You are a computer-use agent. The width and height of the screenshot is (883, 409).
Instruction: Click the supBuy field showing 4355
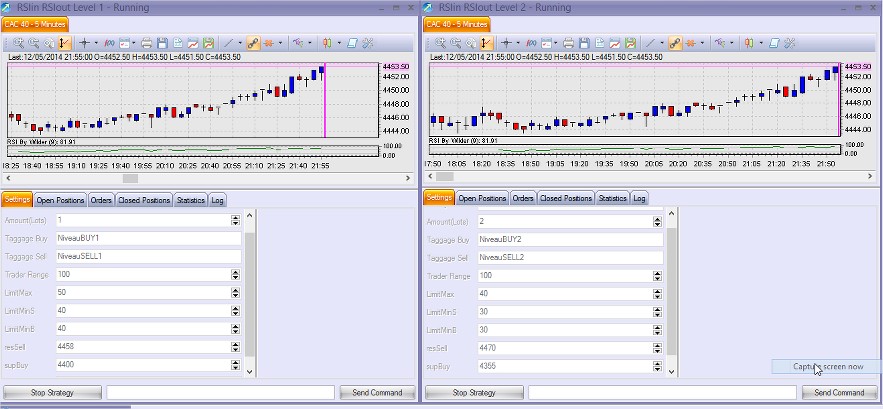click(x=570, y=366)
